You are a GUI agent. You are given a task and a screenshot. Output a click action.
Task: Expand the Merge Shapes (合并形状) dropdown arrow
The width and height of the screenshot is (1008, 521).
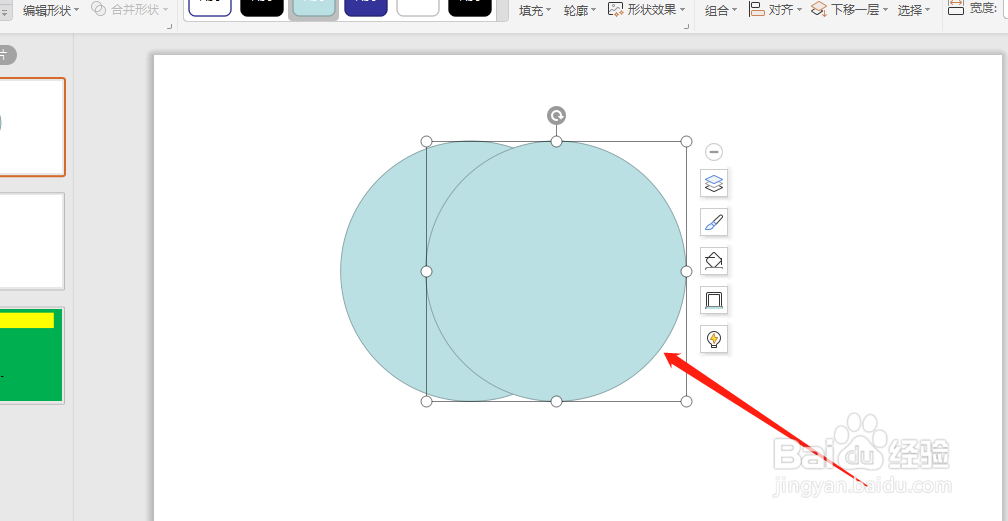click(165, 10)
